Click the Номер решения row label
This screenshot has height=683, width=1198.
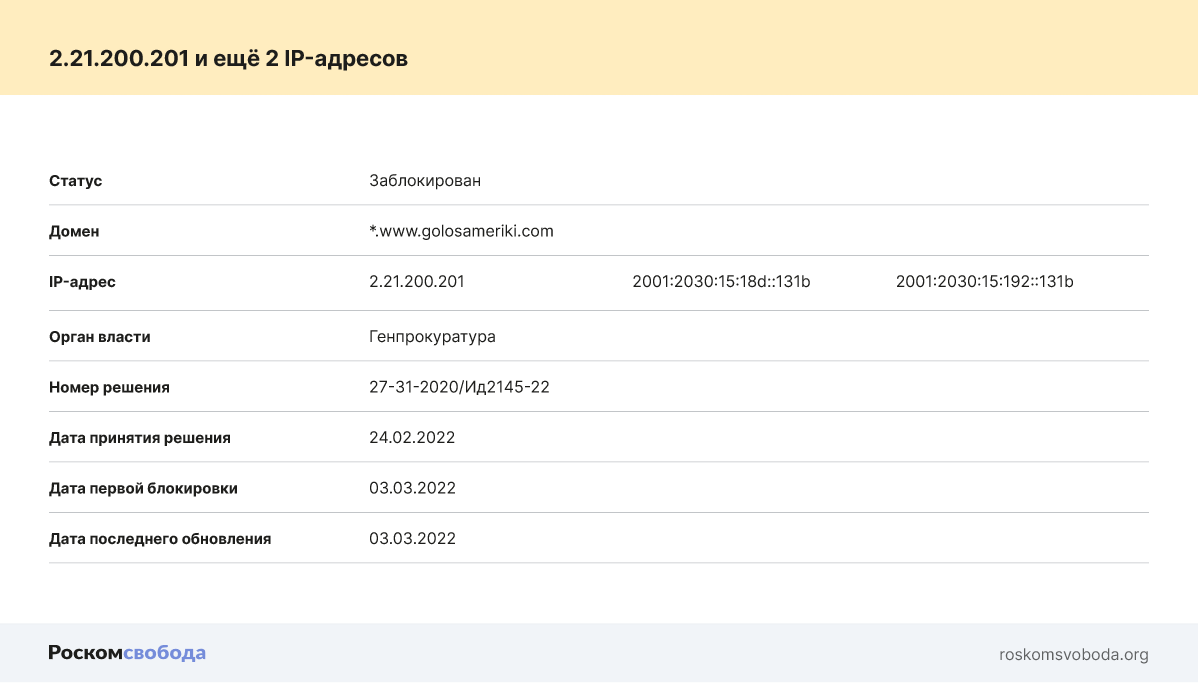[109, 387]
